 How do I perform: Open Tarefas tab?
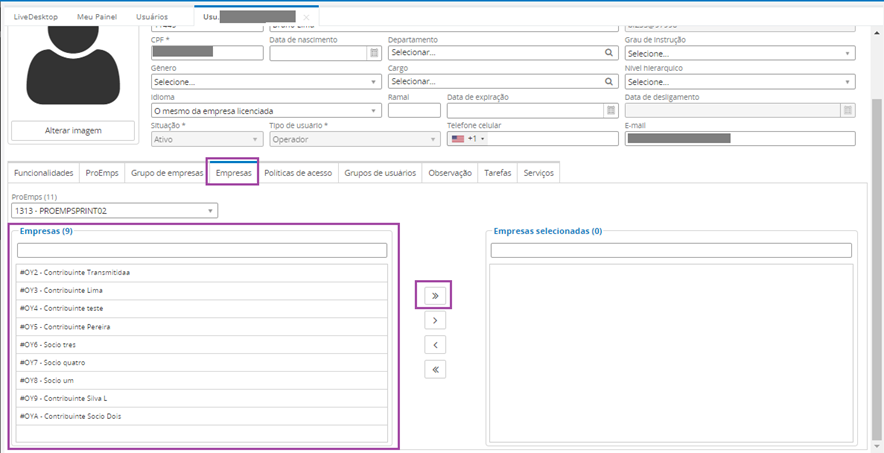tap(498, 173)
